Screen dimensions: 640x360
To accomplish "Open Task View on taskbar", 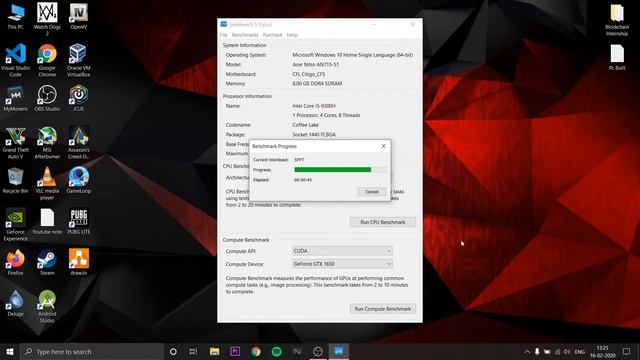I will tap(193, 351).
